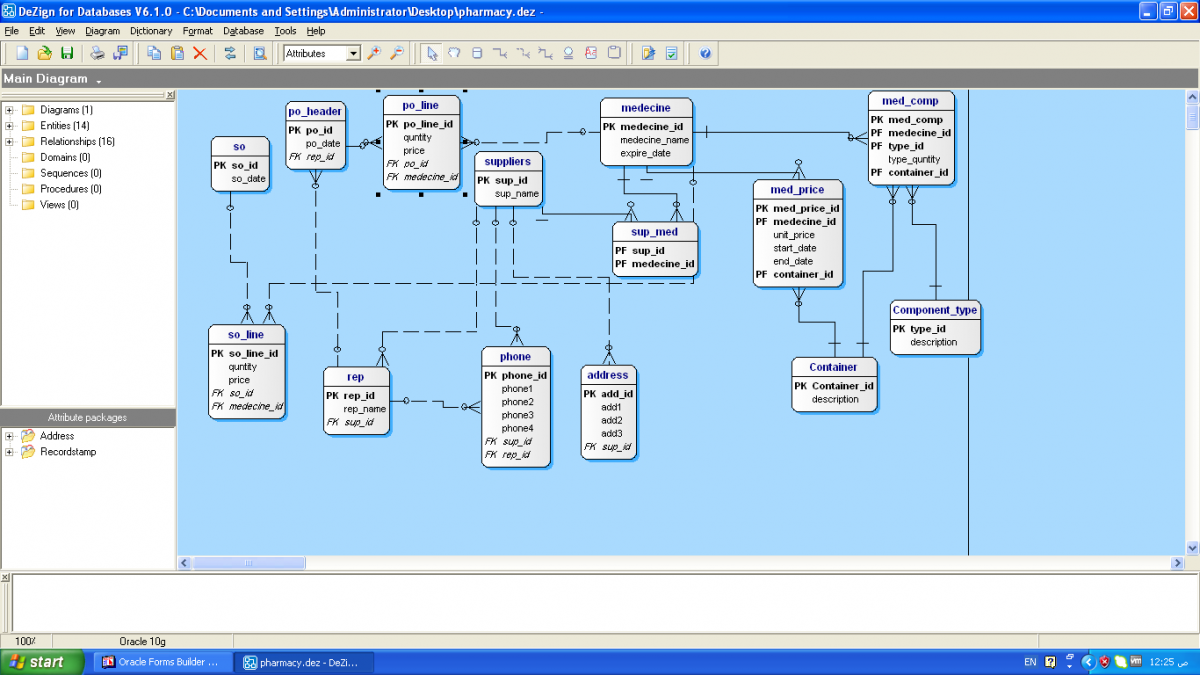Expand the Relationships (16) tree node

pyautogui.click(x=9, y=142)
